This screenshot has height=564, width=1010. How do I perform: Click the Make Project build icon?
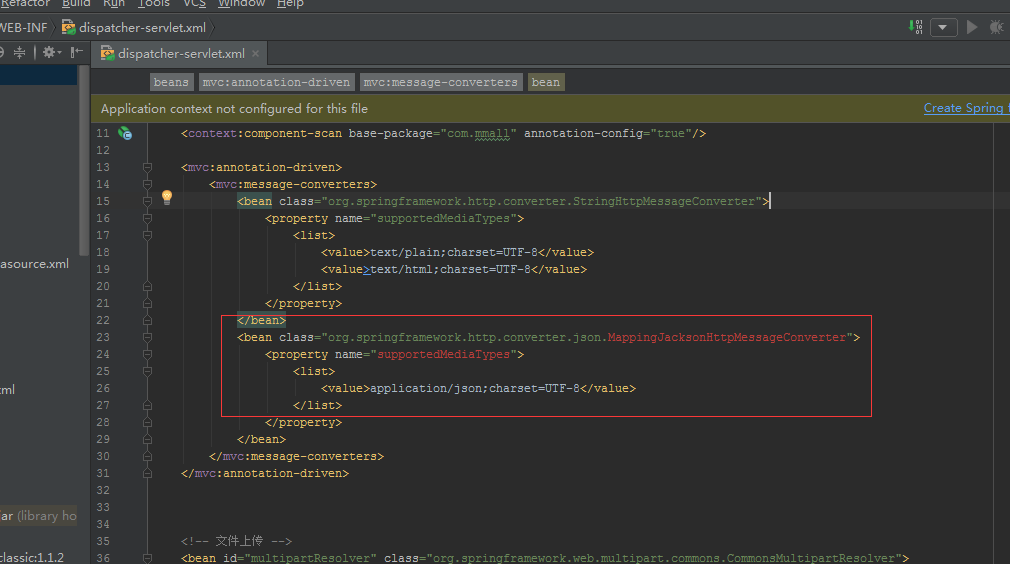point(915,27)
